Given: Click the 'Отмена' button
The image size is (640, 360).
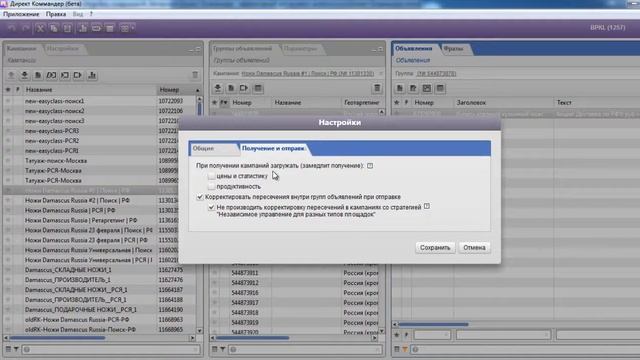Looking at the screenshot, I should pos(474,247).
